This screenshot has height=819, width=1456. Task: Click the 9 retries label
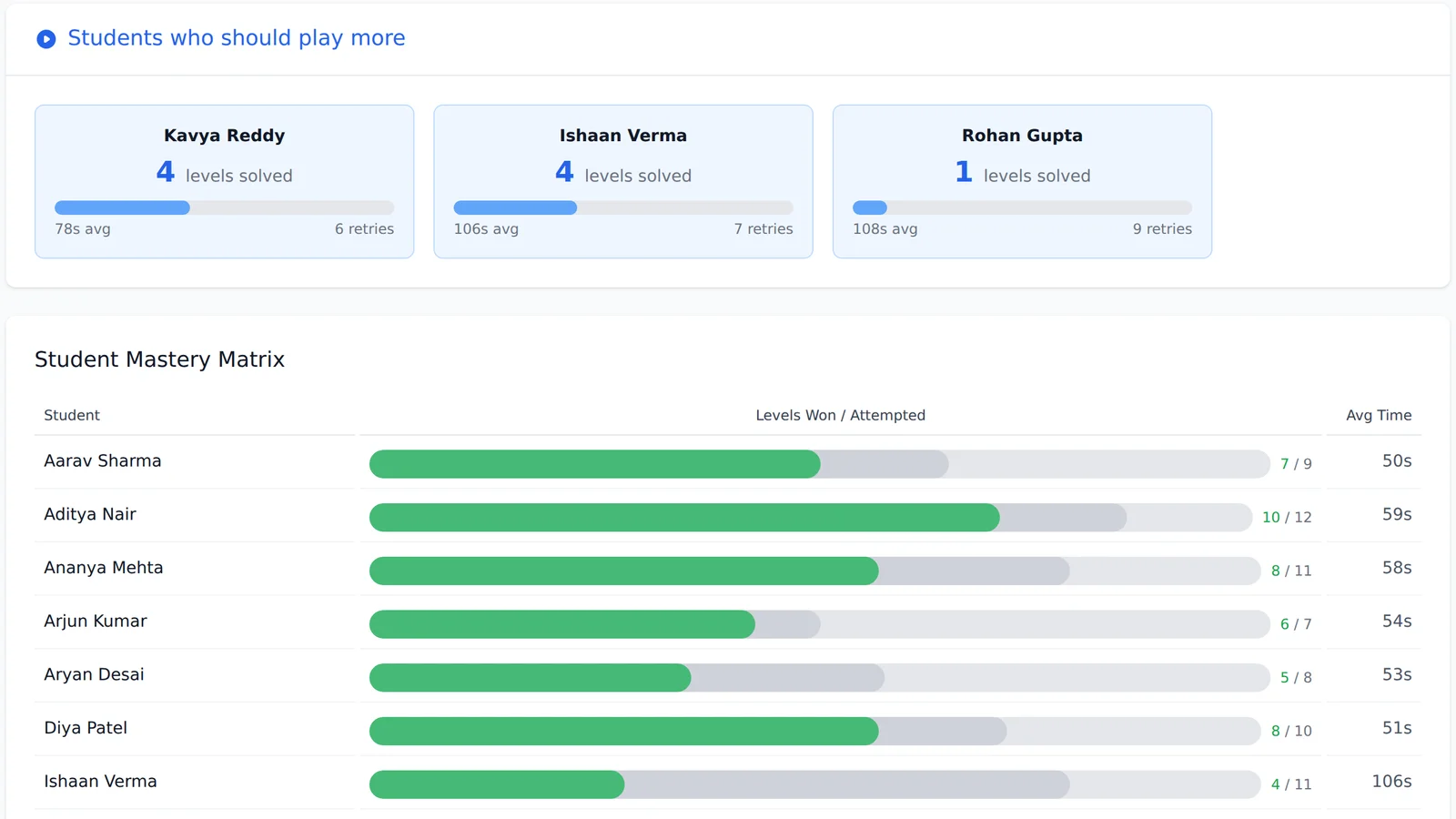[1162, 229]
